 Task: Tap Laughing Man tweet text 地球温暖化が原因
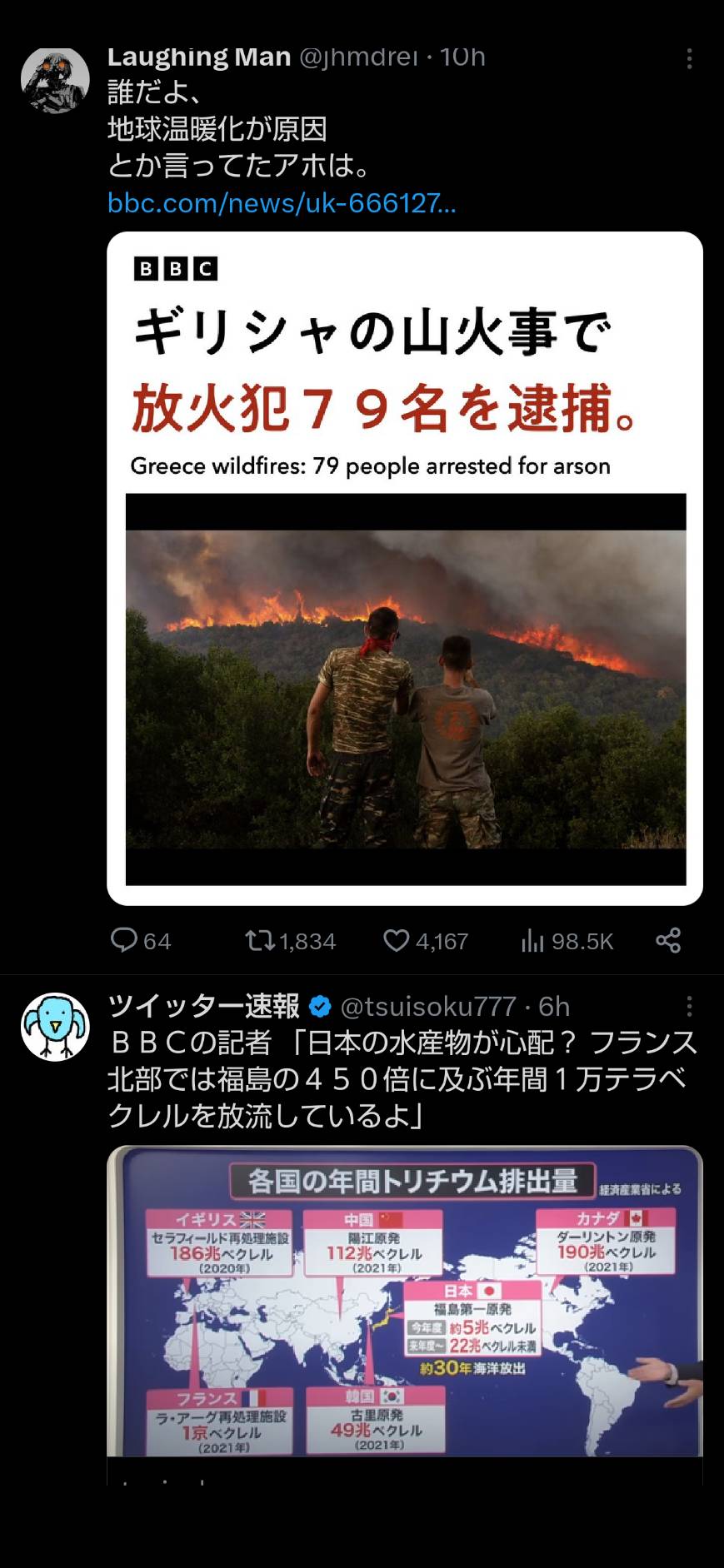point(217,129)
